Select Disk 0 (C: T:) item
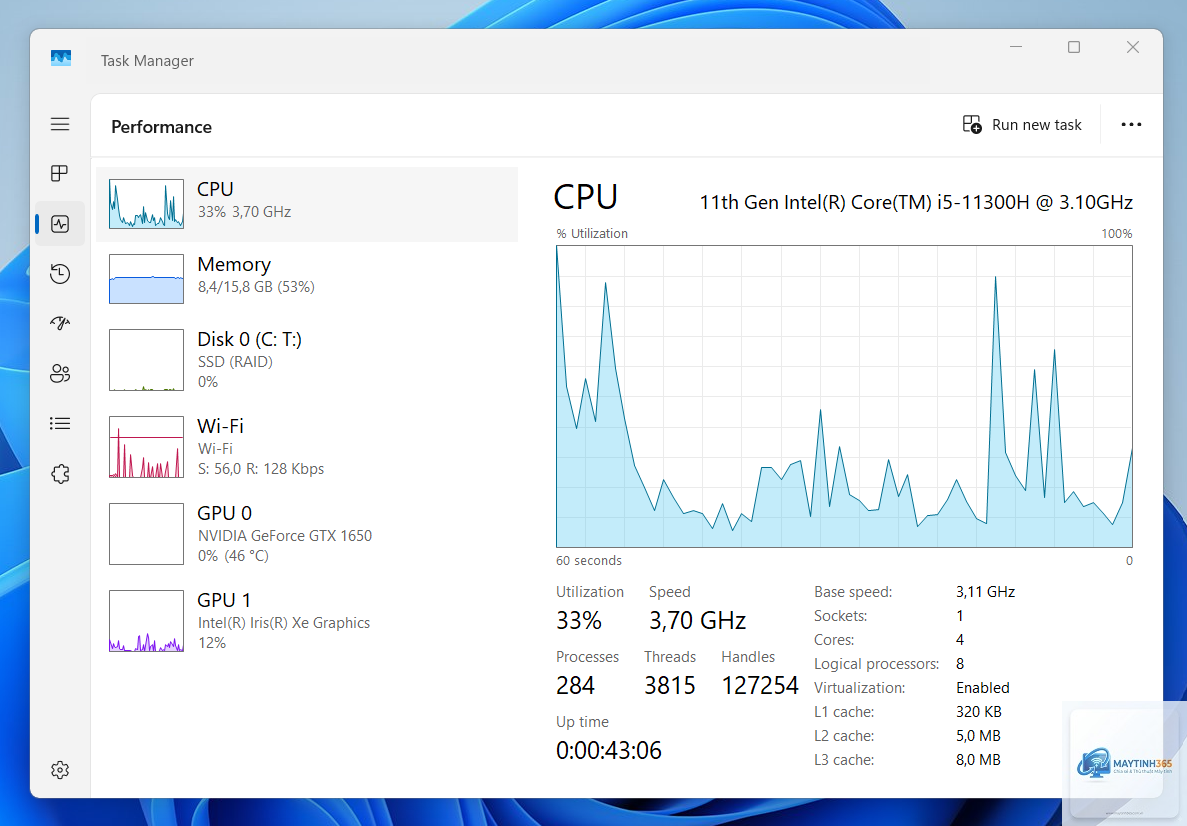1187x826 pixels. pyautogui.click(x=307, y=360)
